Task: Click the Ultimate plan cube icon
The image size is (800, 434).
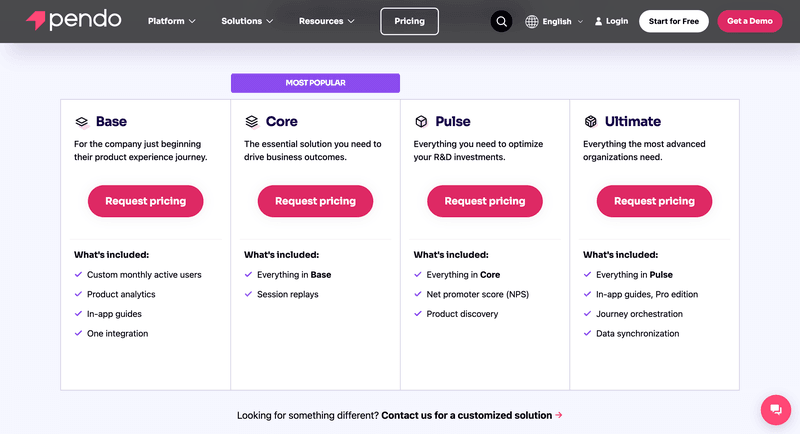Action: coord(591,122)
